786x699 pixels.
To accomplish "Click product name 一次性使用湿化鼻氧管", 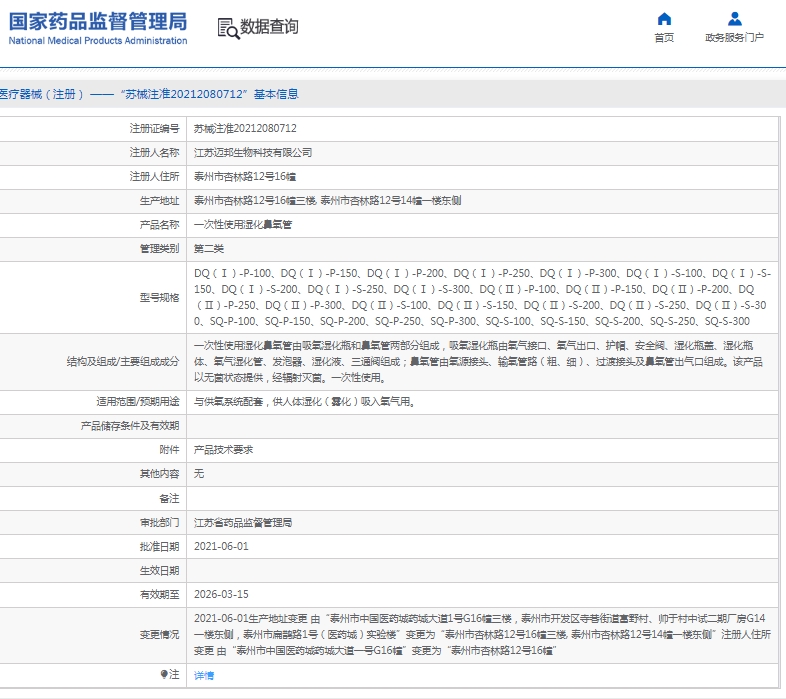I will click(x=243, y=225).
